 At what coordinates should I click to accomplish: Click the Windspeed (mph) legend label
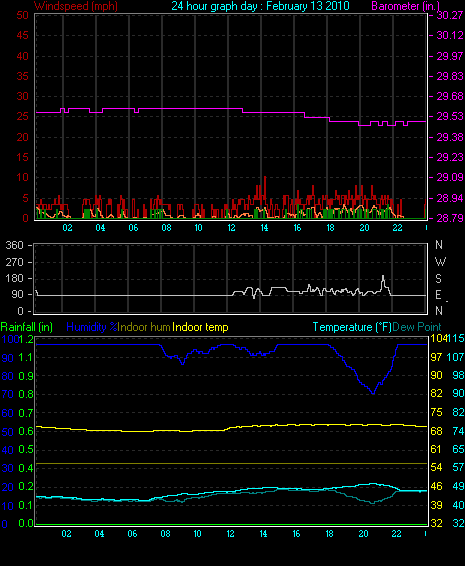pos(76,6)
